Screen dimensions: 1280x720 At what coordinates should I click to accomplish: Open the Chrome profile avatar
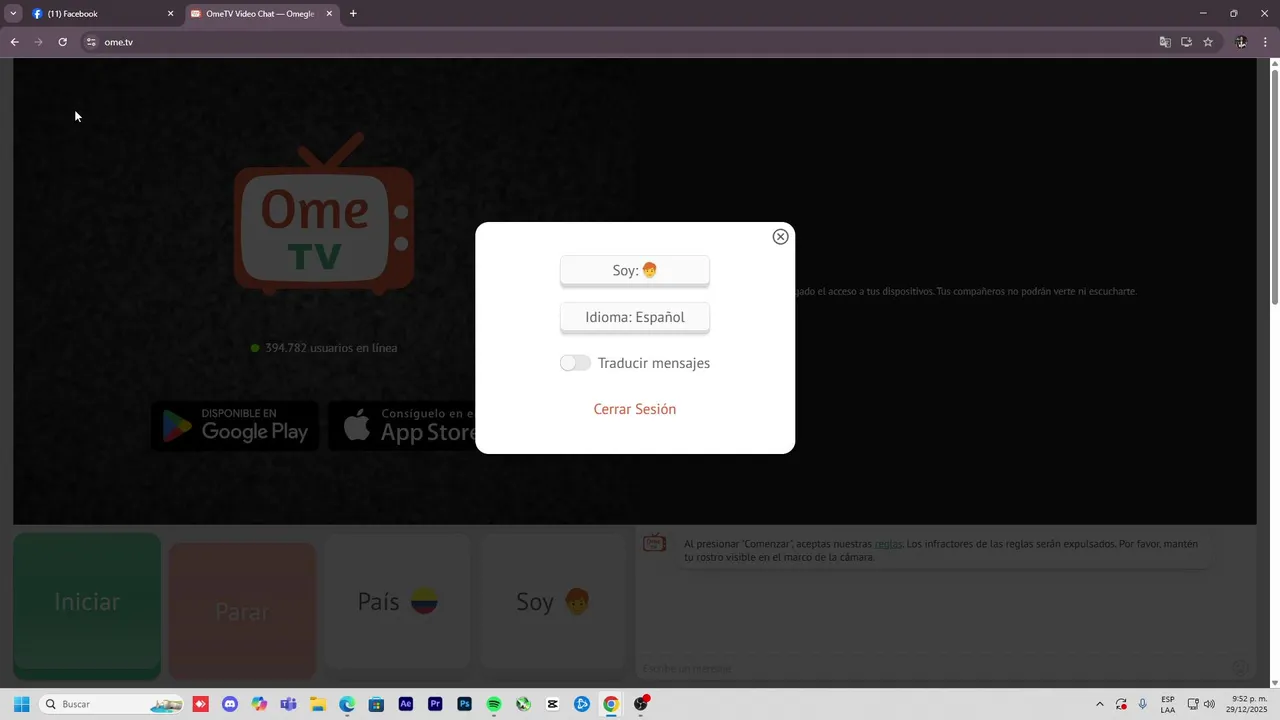(1241, 42)
